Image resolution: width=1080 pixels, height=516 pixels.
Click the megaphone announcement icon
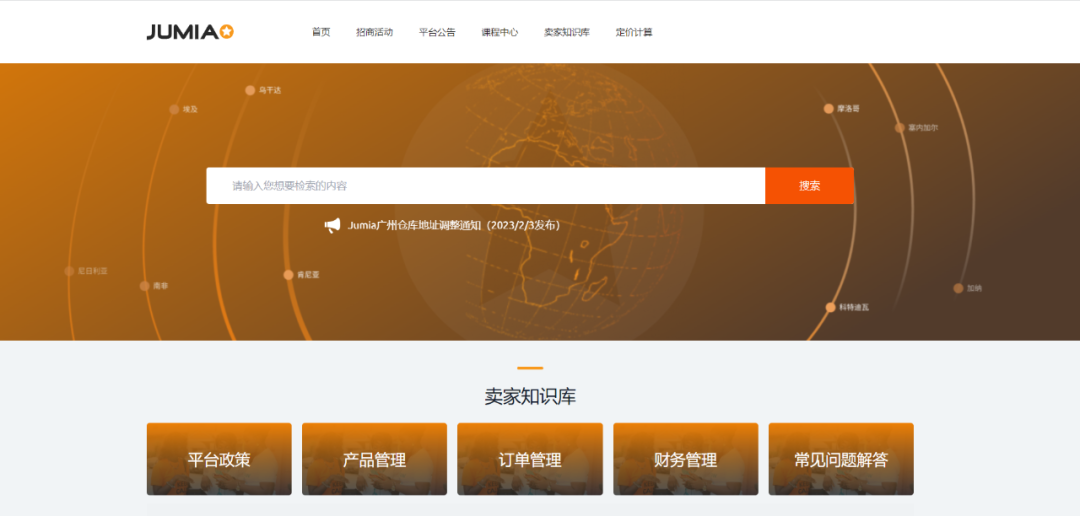pyautogui.click(x=333, y=225)
